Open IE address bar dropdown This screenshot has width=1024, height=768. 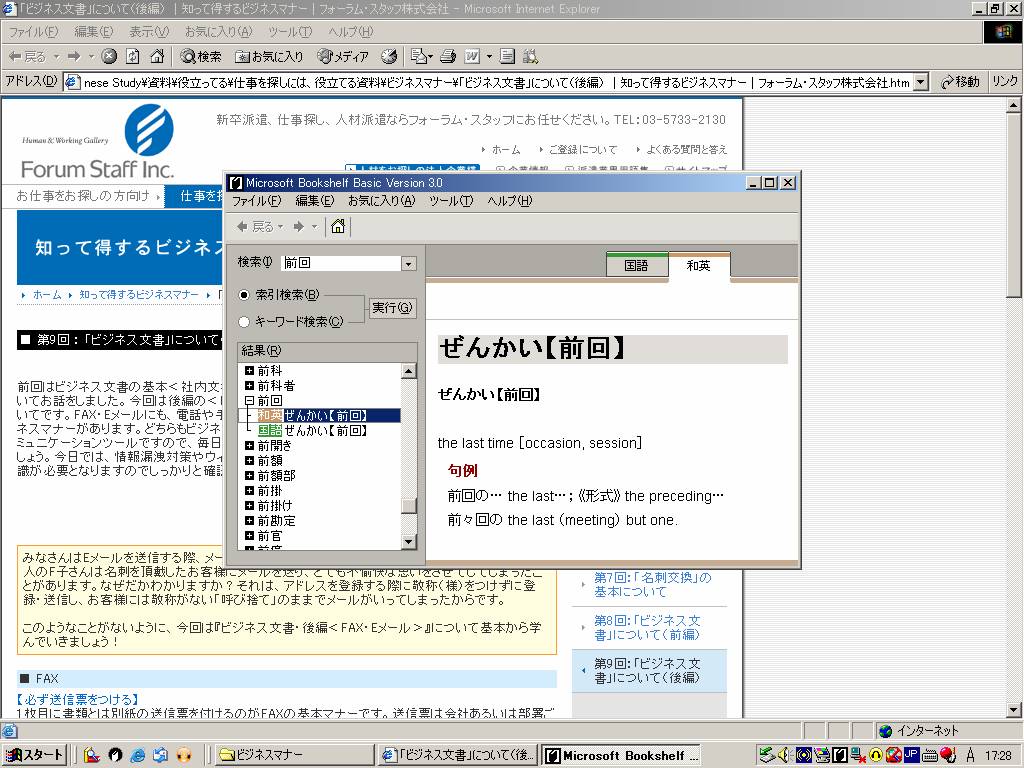(x=921, y=82)
